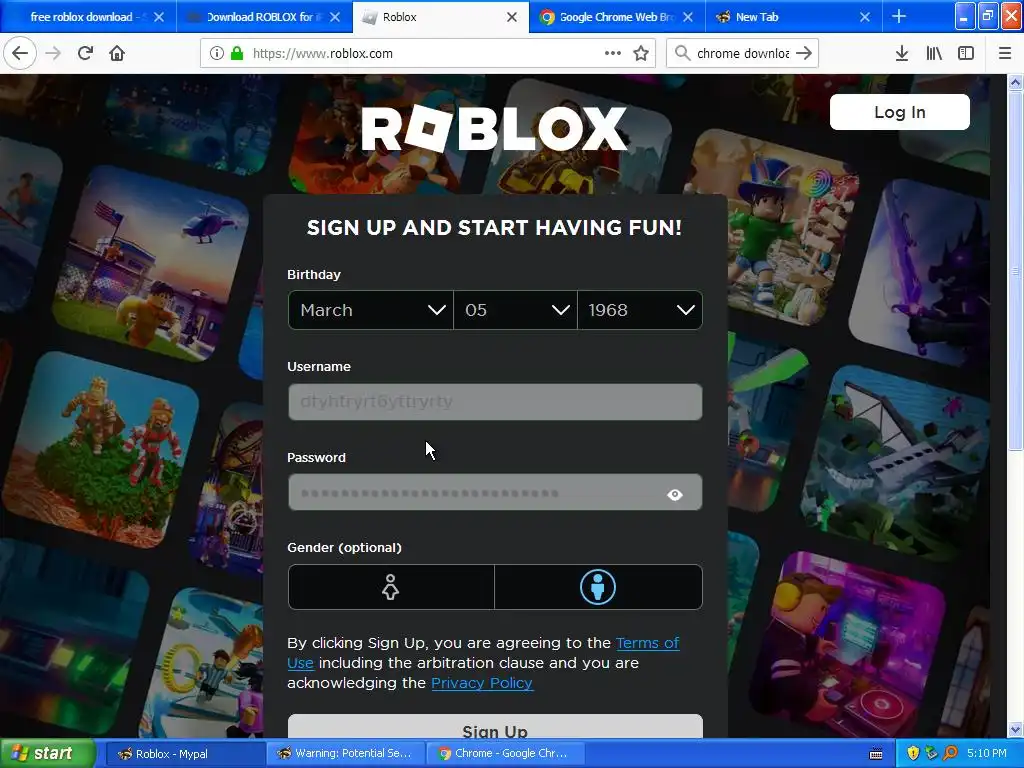Open the downloads arrow icon
The width and height of the screenshot is (1024, 768).
tap(902, 53)
